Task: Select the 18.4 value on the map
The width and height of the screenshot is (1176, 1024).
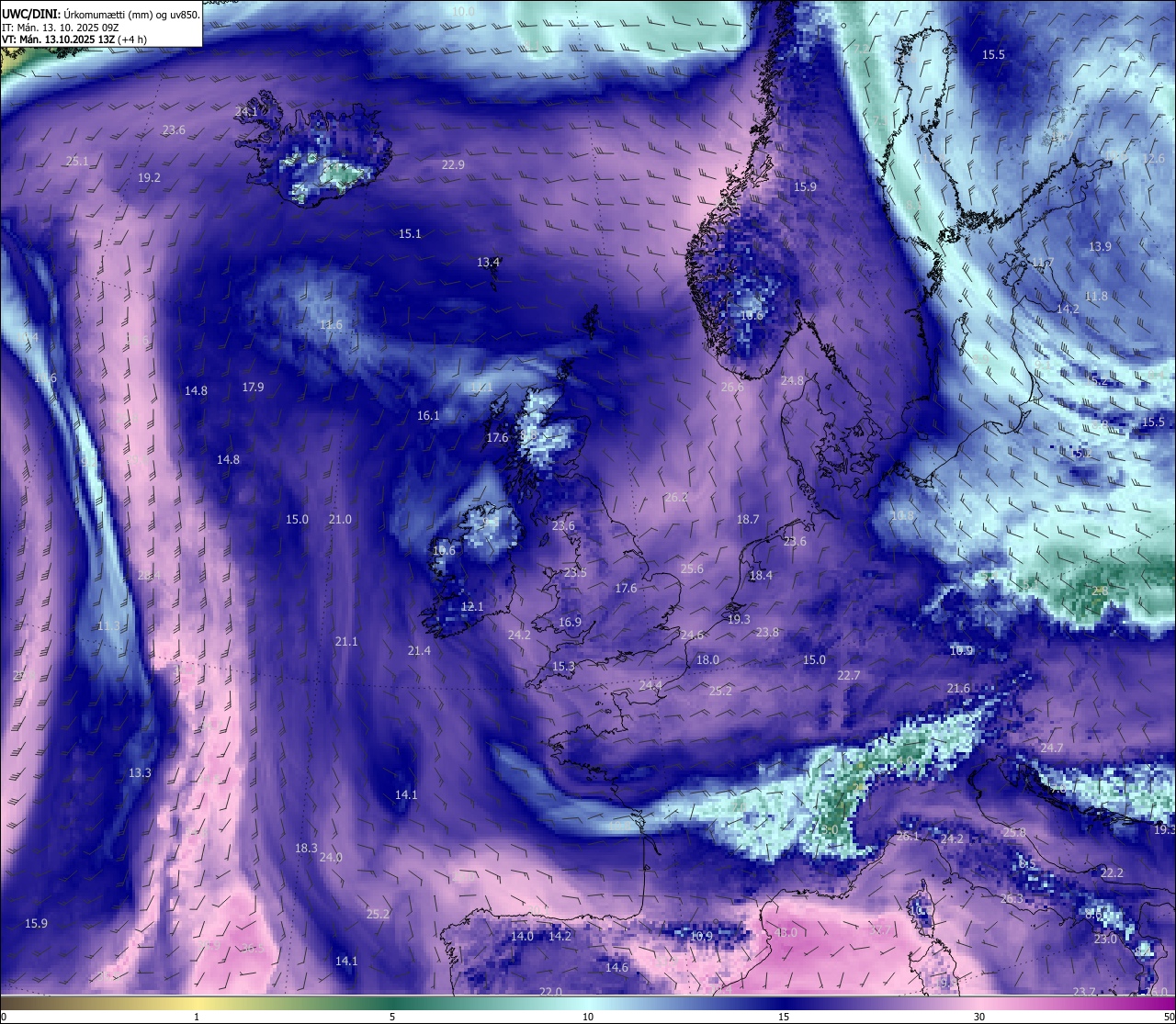Action: pos(761,576)
